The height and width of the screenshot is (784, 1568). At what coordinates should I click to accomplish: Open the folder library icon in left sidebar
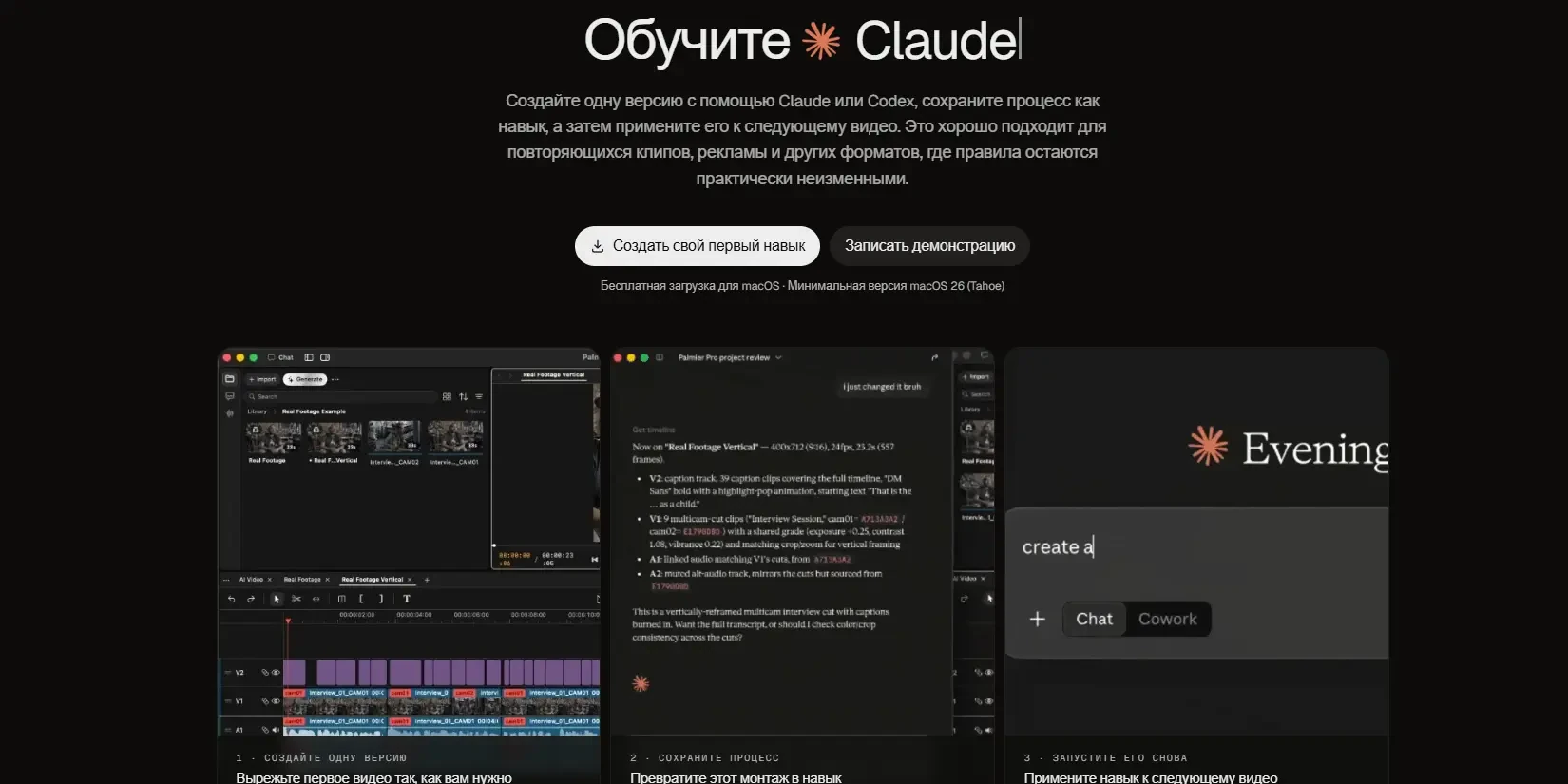pyautogui.click(x=229, y=379)
